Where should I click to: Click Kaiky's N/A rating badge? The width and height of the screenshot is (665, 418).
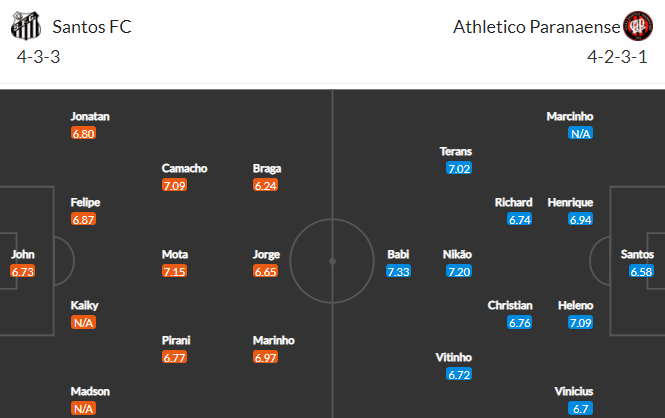[84, 323]
